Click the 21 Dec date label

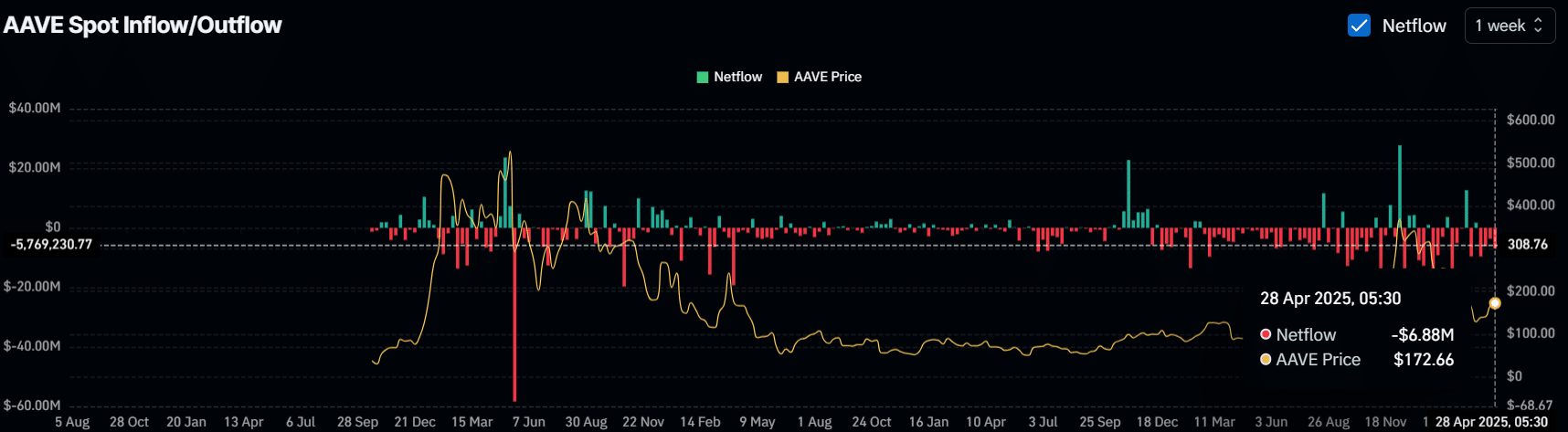(x=415, y=422)
